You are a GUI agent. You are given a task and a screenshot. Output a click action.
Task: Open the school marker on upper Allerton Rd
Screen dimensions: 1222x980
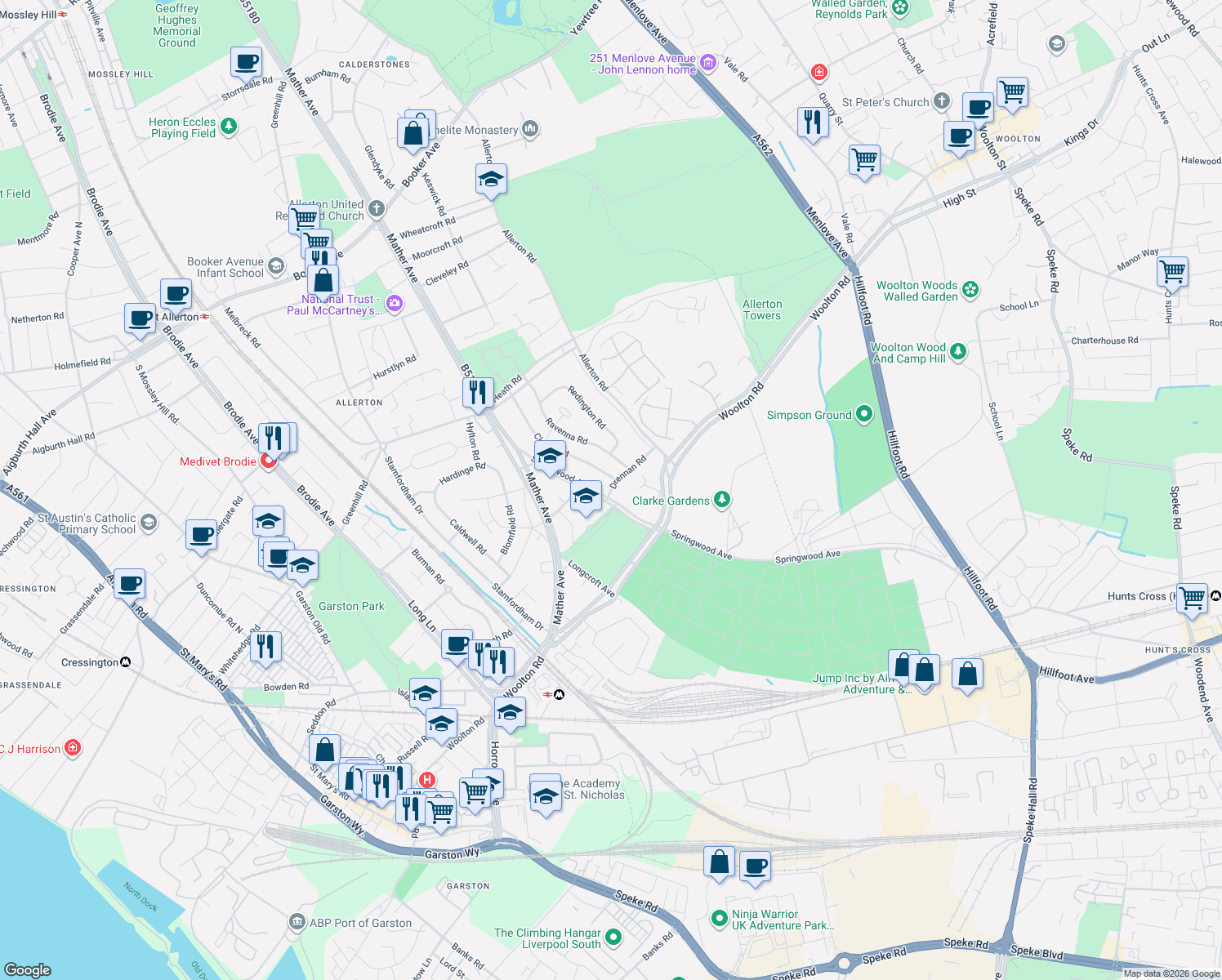pos(491,180)
